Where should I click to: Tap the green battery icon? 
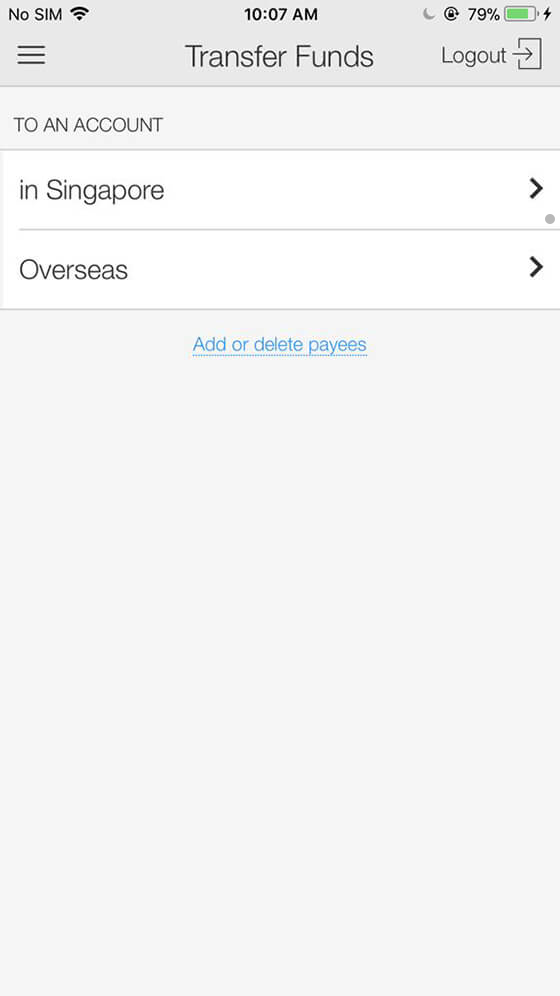(521, 13)
